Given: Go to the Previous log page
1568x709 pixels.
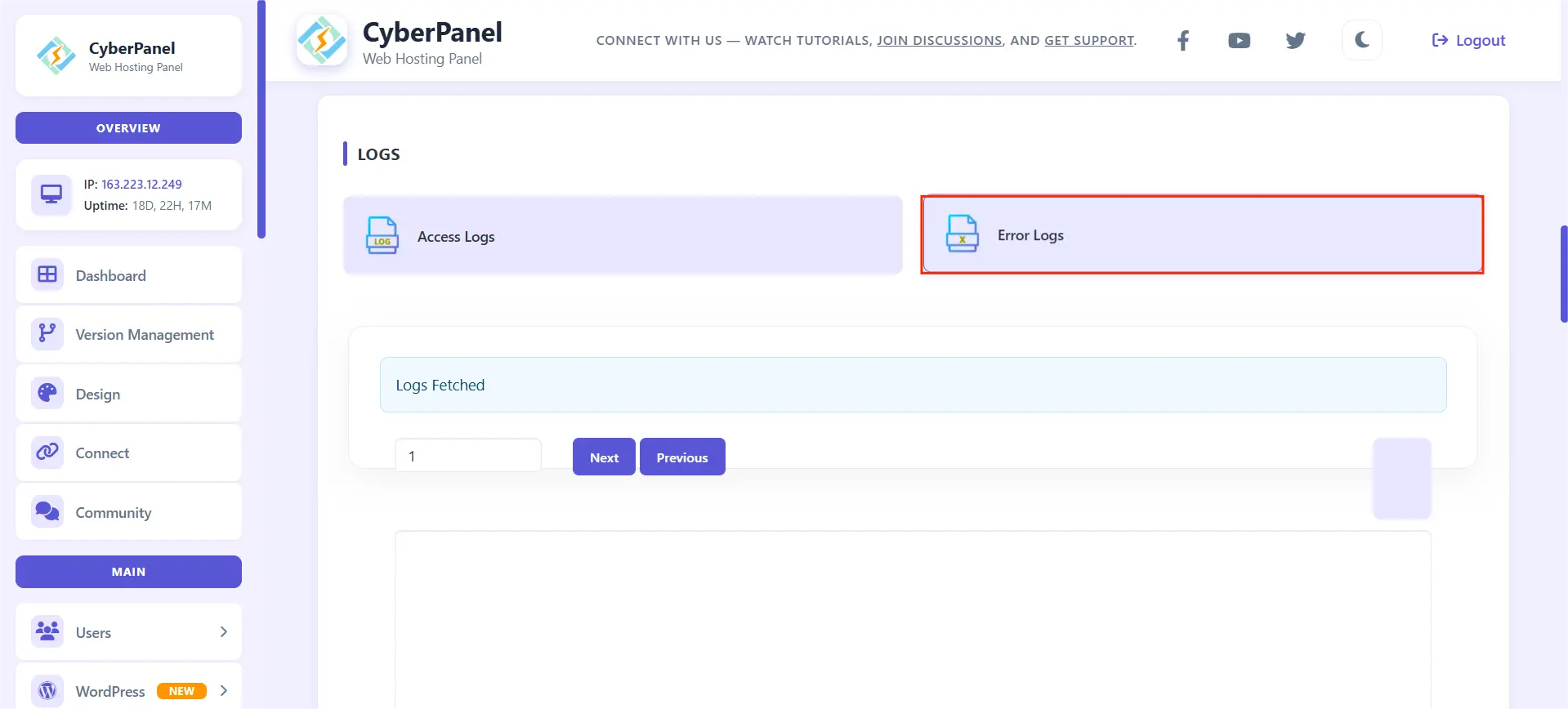Looking at the screenshot, I should click(x=682, y=457).
